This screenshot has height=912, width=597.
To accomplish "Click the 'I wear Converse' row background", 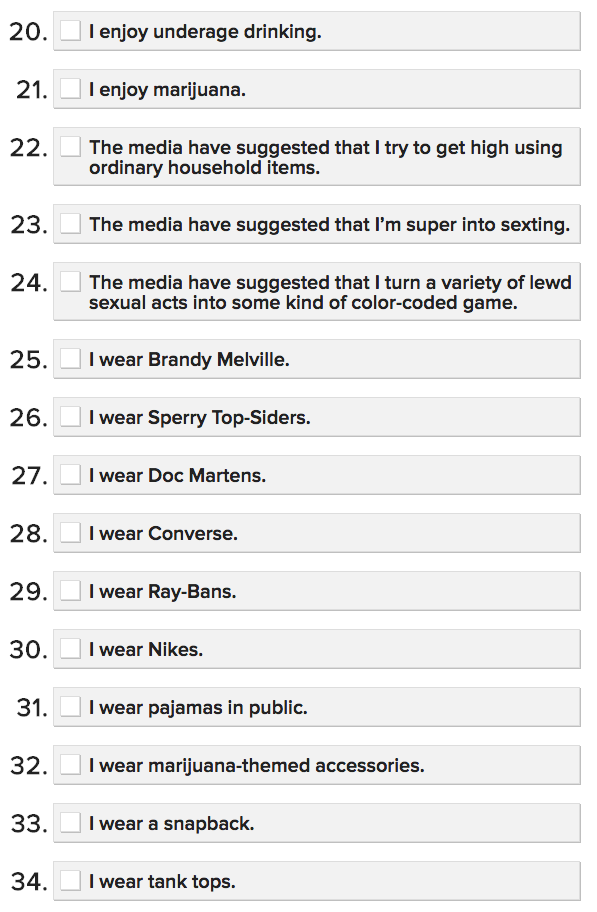I will [x=400, y=532].
